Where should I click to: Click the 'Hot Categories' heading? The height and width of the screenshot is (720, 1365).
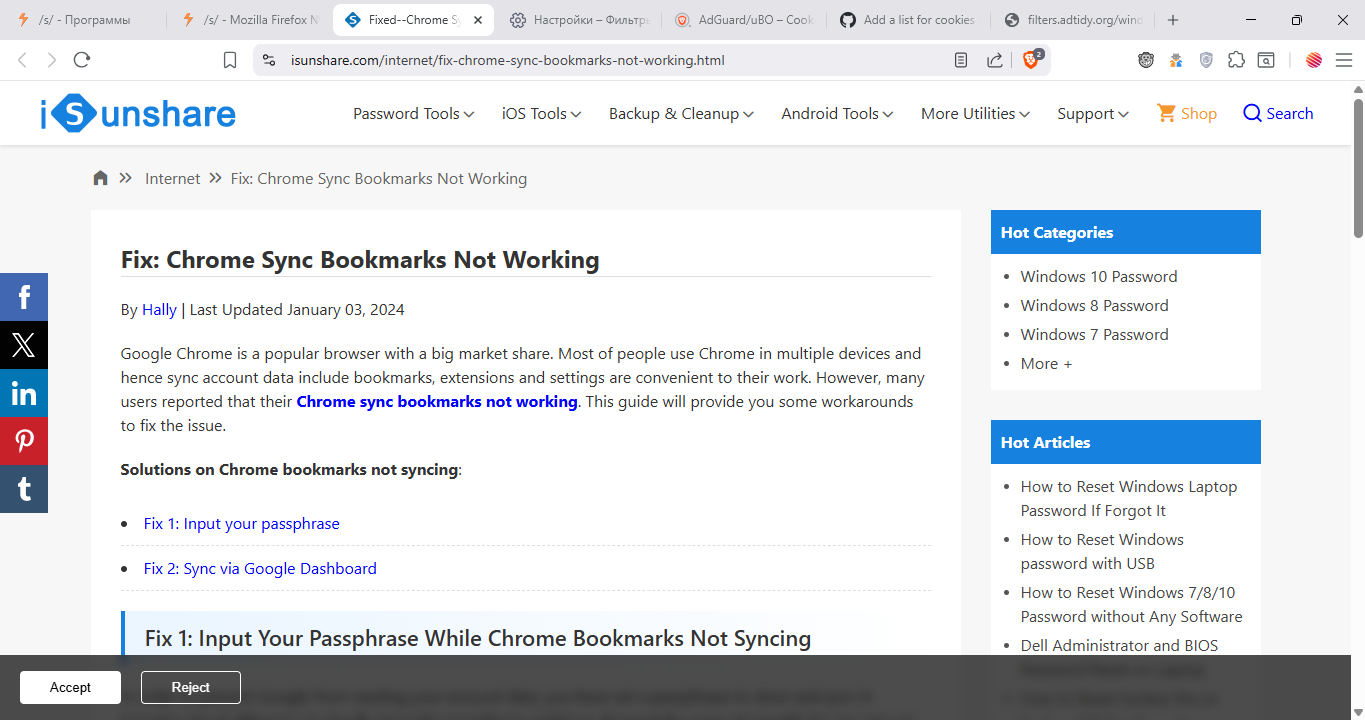1057,233
